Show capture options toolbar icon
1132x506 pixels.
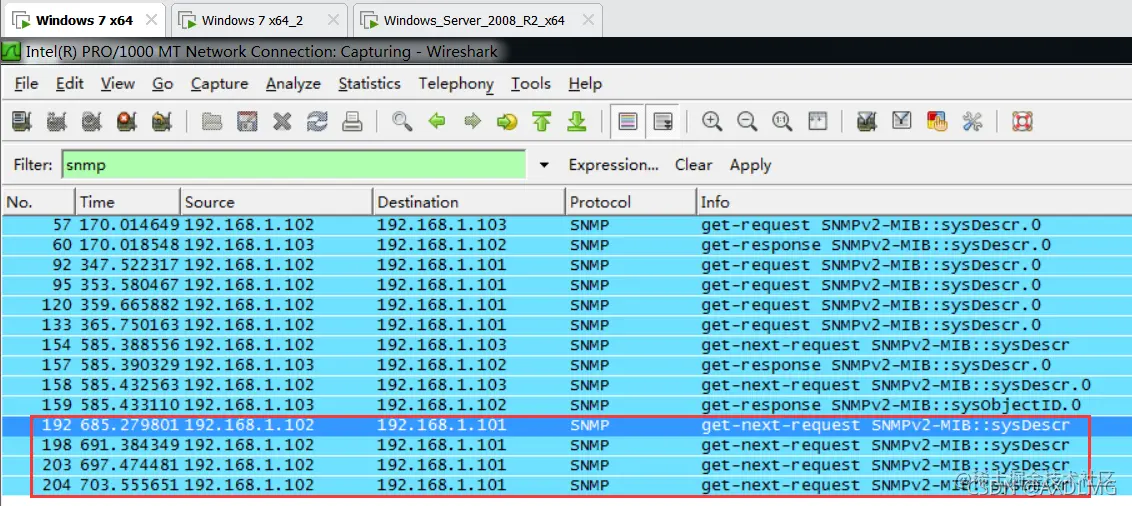tap(56, 121)
